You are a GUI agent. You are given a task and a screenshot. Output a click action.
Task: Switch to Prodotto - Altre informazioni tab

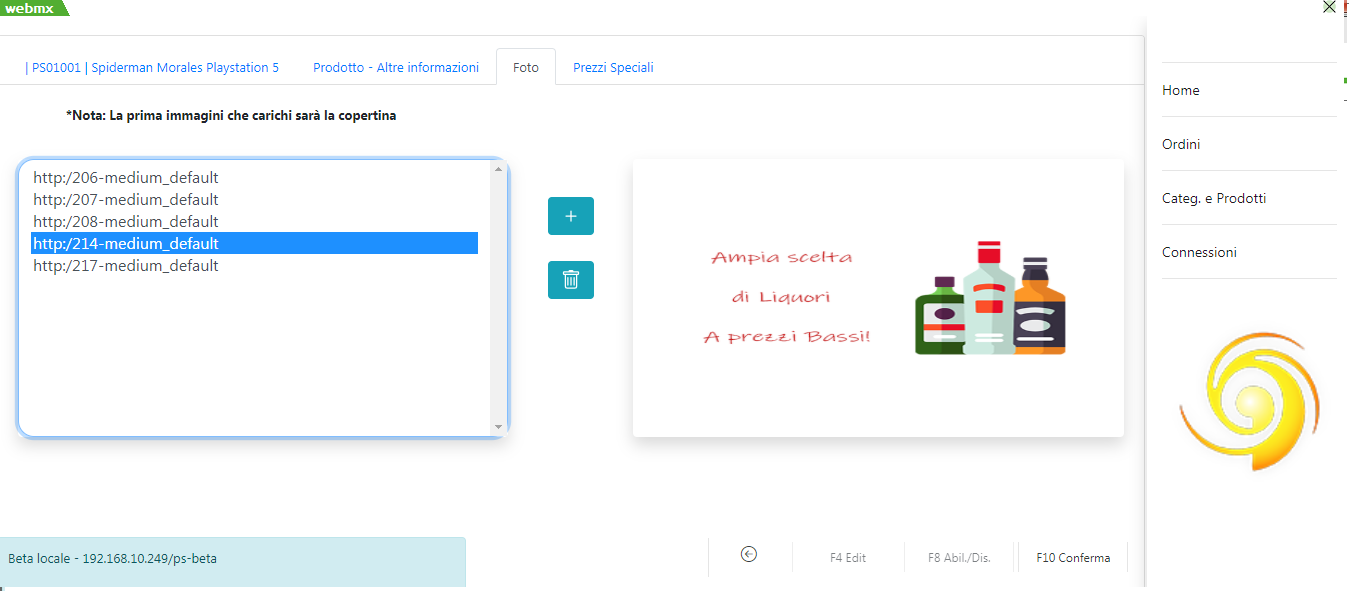click(396, 68)
